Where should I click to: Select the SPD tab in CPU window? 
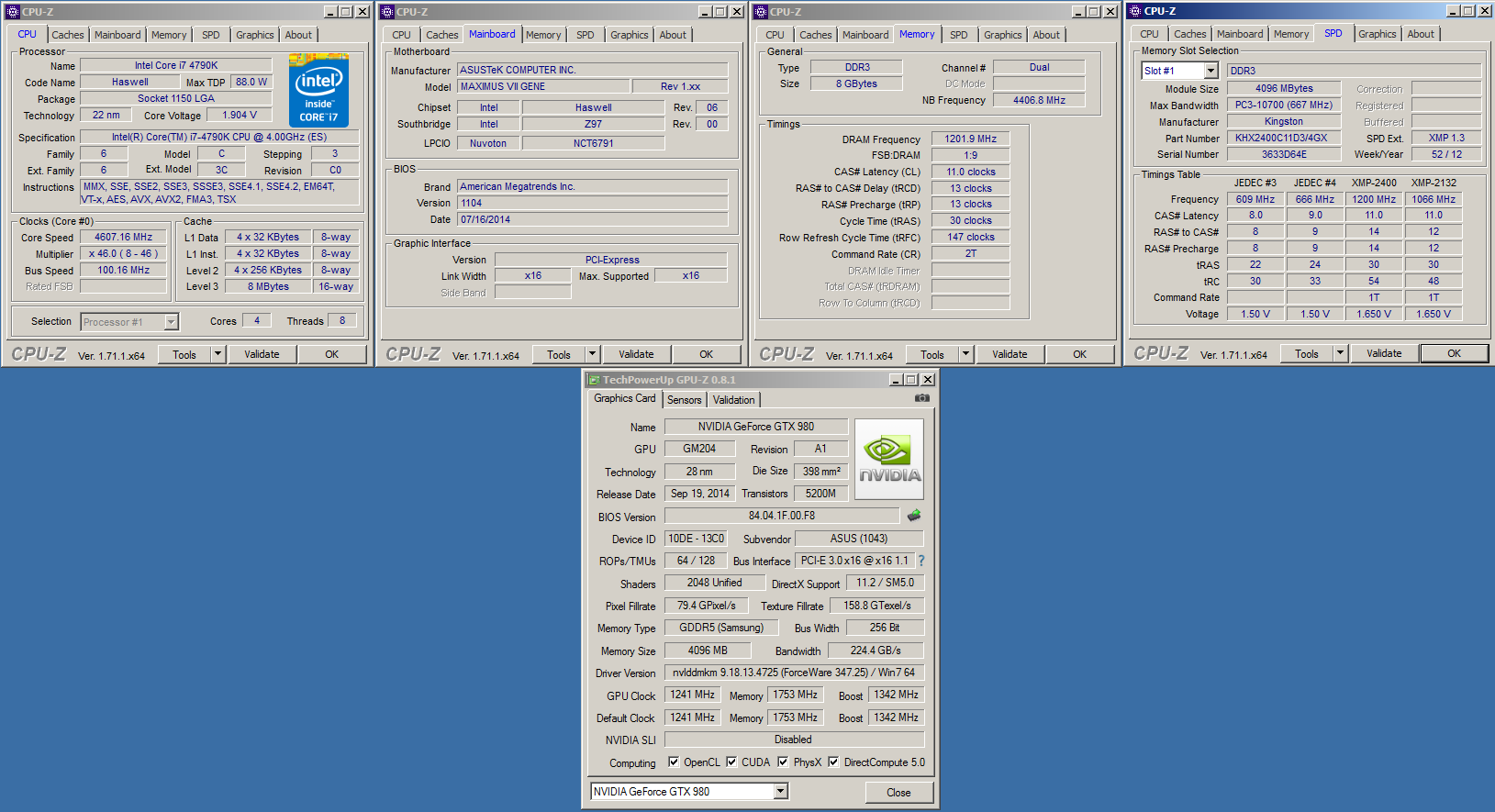pos(211,35)
